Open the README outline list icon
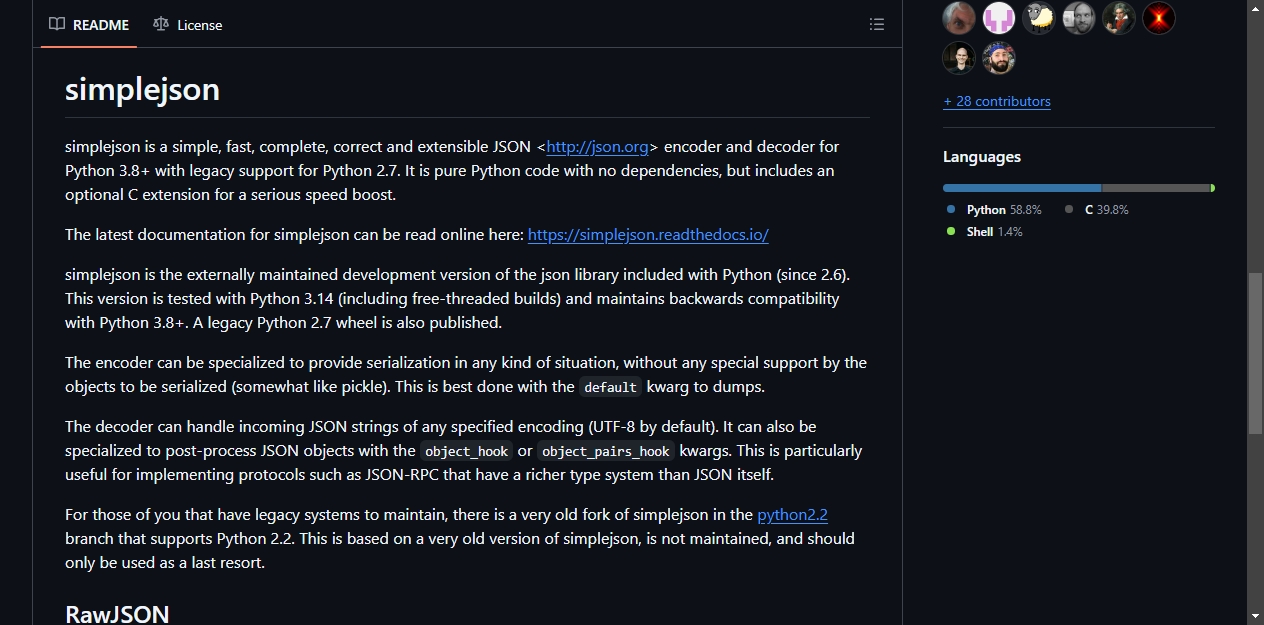The width and height of the screenshot is (1264, 625). click(877, 24)
